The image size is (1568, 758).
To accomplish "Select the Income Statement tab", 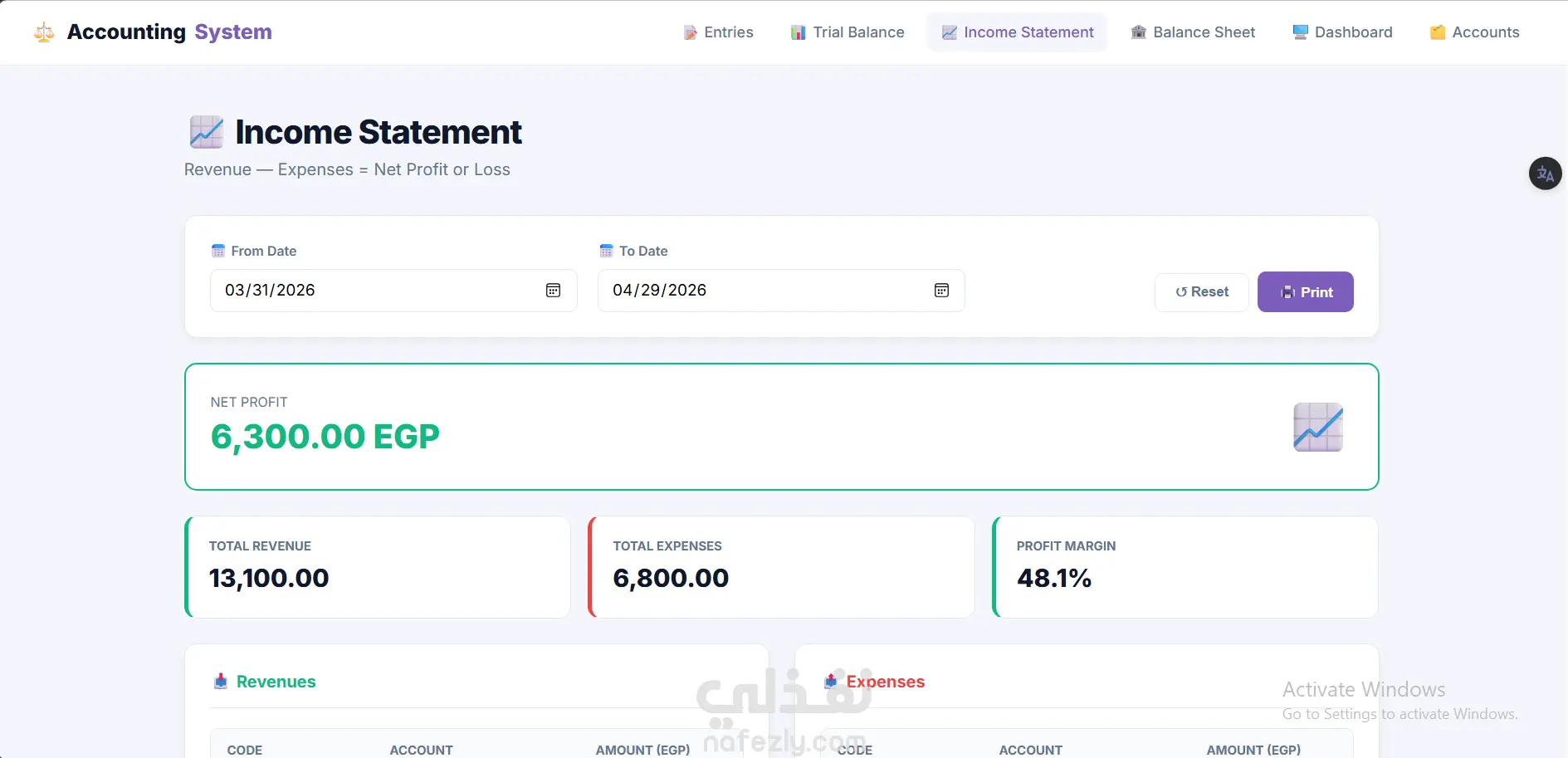I will 1018,32.
